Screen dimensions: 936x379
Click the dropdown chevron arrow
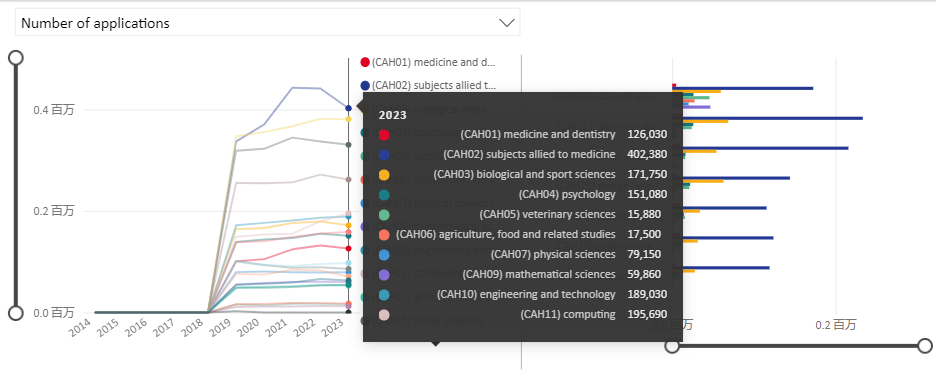(507, 23)
